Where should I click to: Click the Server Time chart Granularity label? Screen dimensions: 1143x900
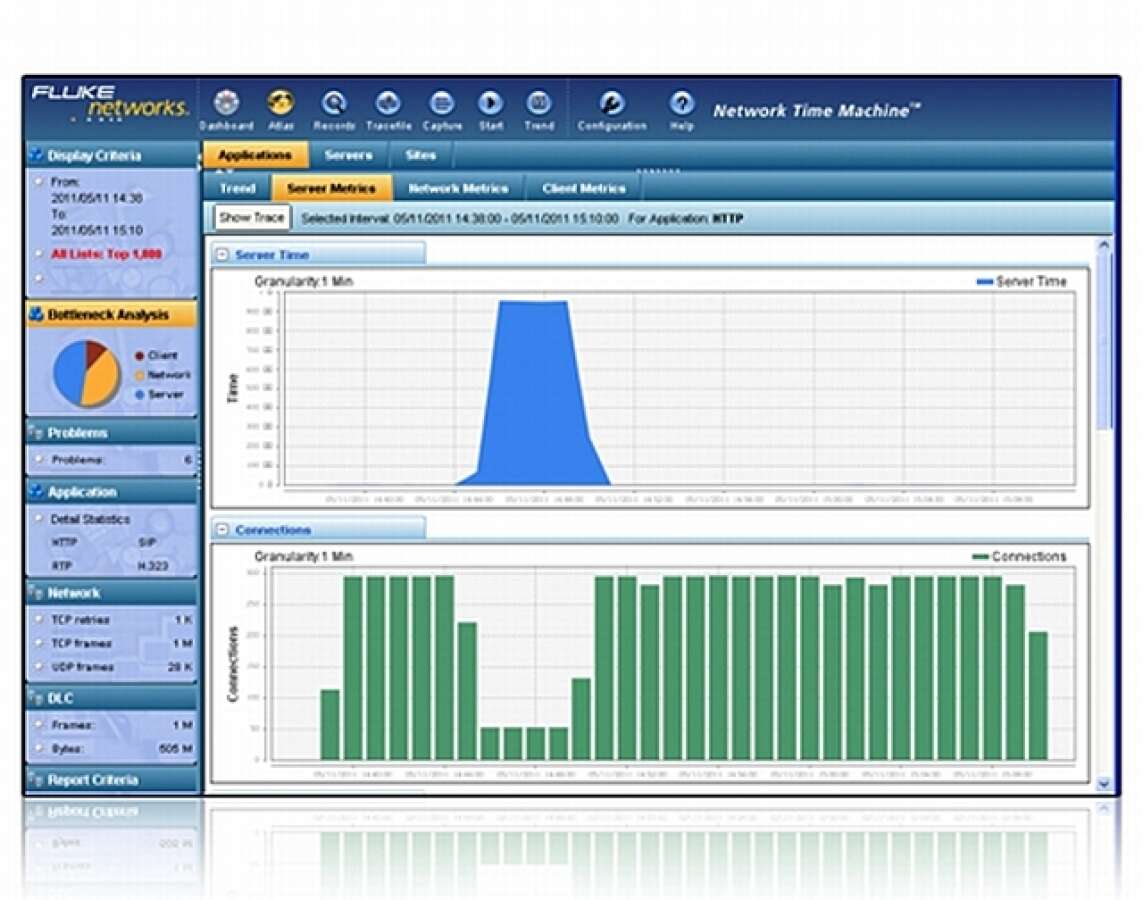pyautogui.click(x=303, y=281)
